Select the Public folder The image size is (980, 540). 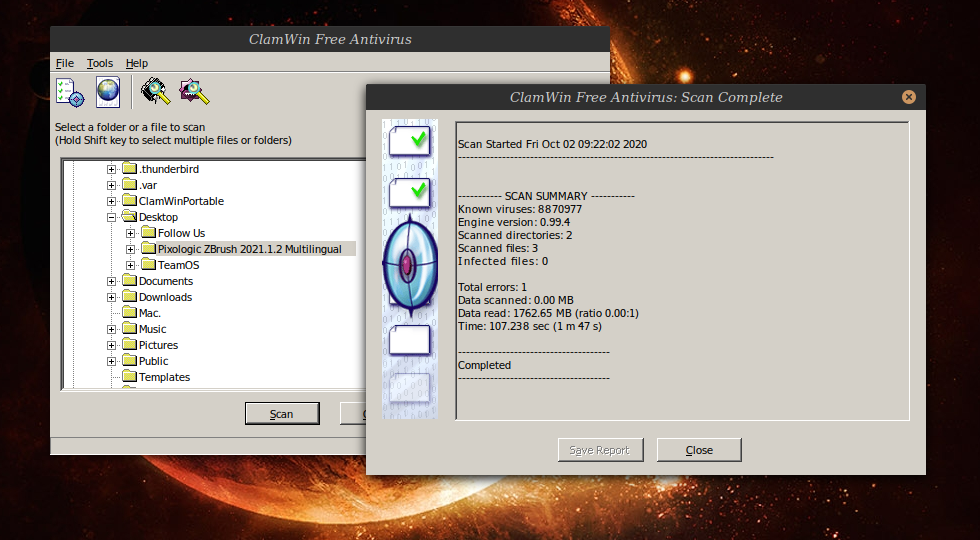[x=153, y=361]
